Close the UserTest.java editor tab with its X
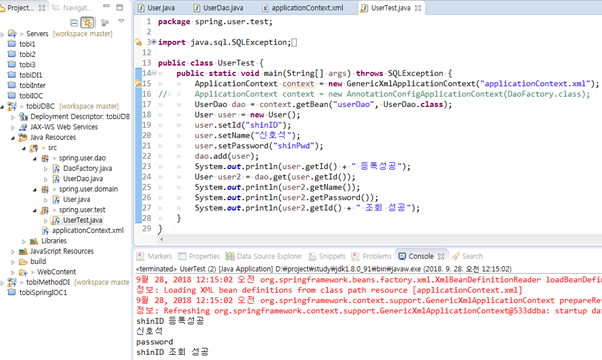This screenshot has height=360, width=602. click(x=418, y=8)
